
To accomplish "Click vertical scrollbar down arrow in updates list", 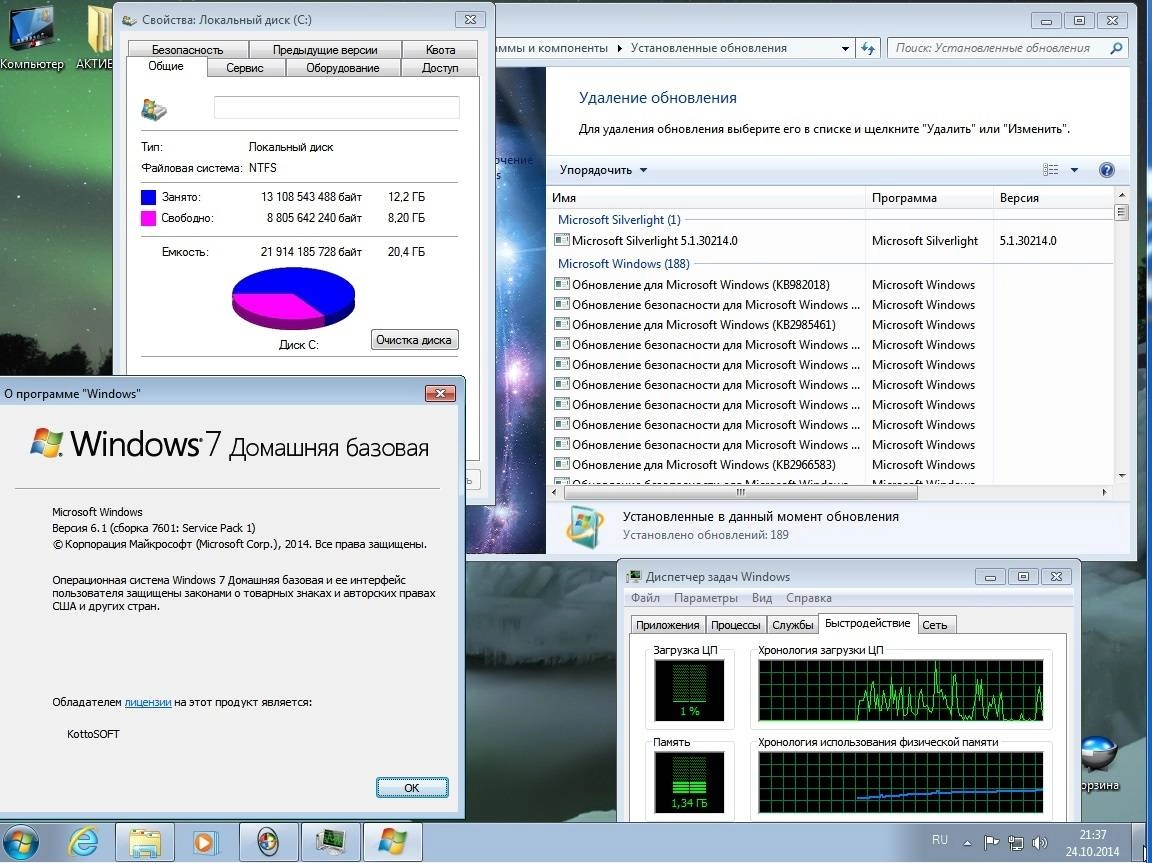I will 1121,476.
